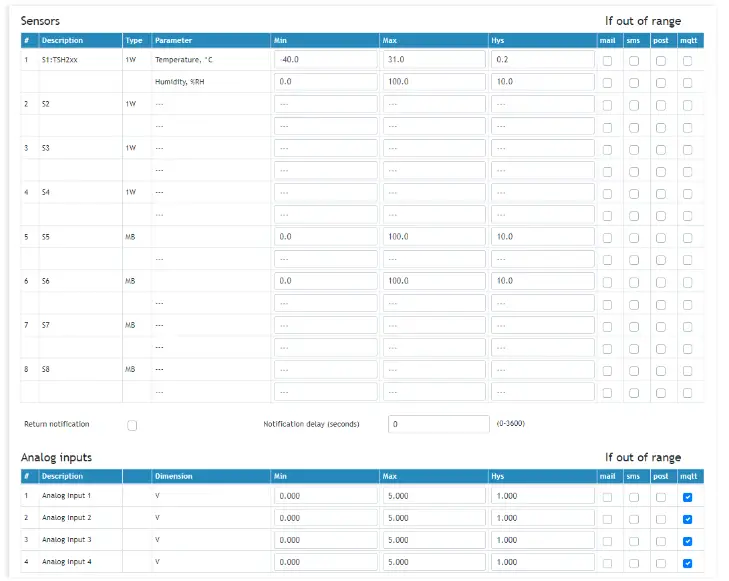The height and width of the screenshot is (581, 729).
Task: Edit Hys field for Analog Input 2
Action: tap(543, 518)
